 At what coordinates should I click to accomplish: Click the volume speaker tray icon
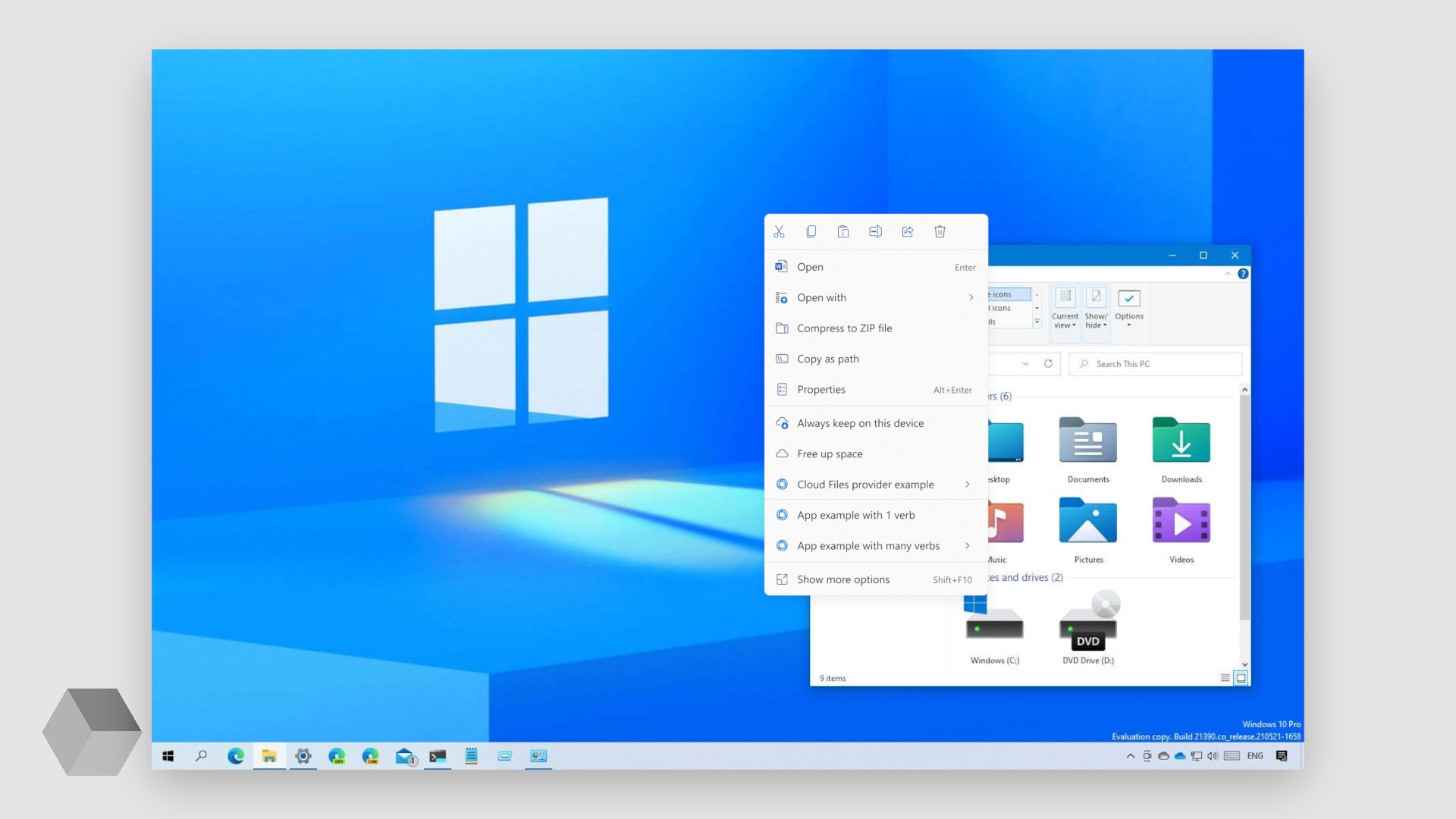[1213, 756]
